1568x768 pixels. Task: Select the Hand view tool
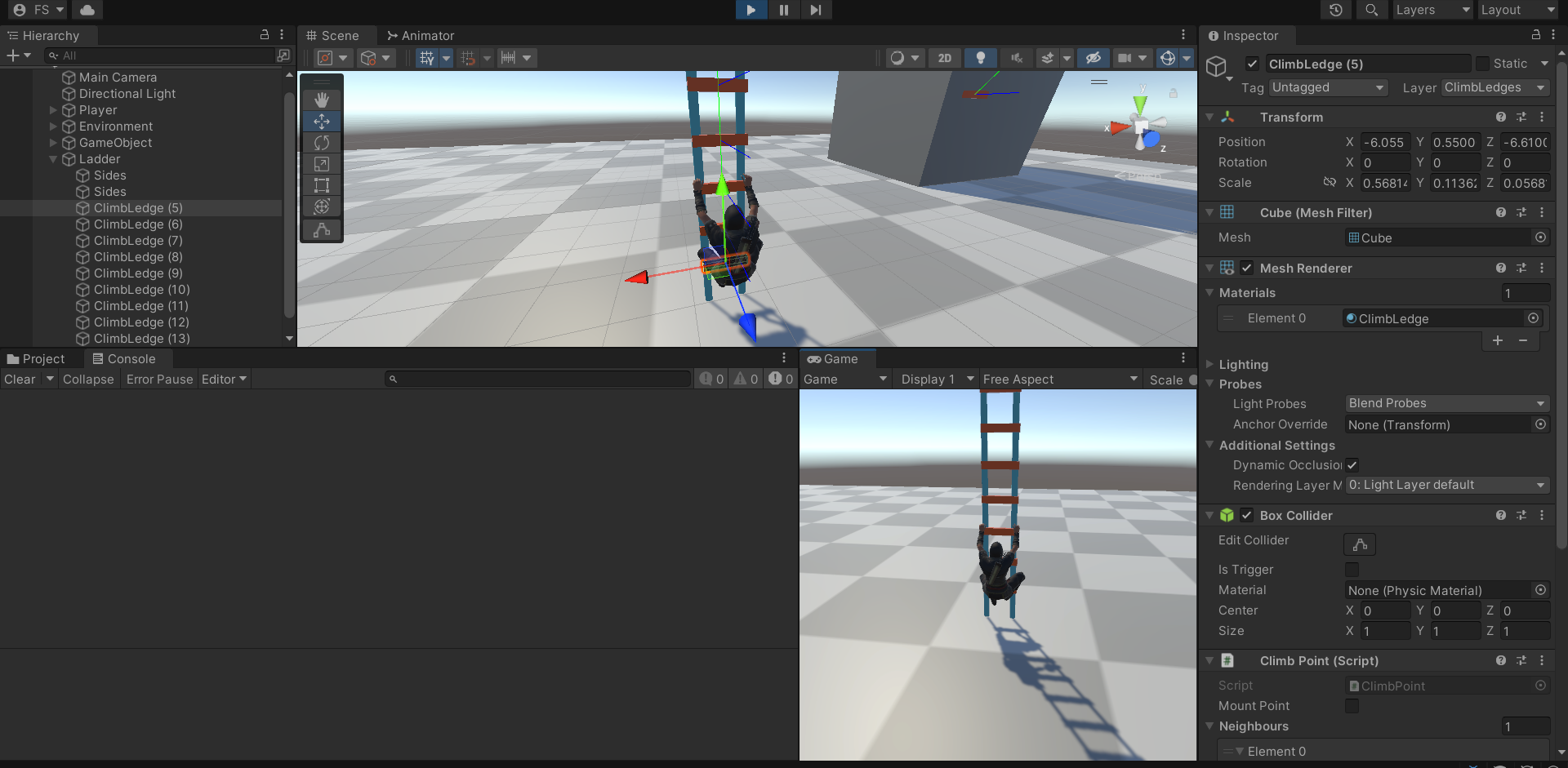pyautogui.click(x=322, y=100)
